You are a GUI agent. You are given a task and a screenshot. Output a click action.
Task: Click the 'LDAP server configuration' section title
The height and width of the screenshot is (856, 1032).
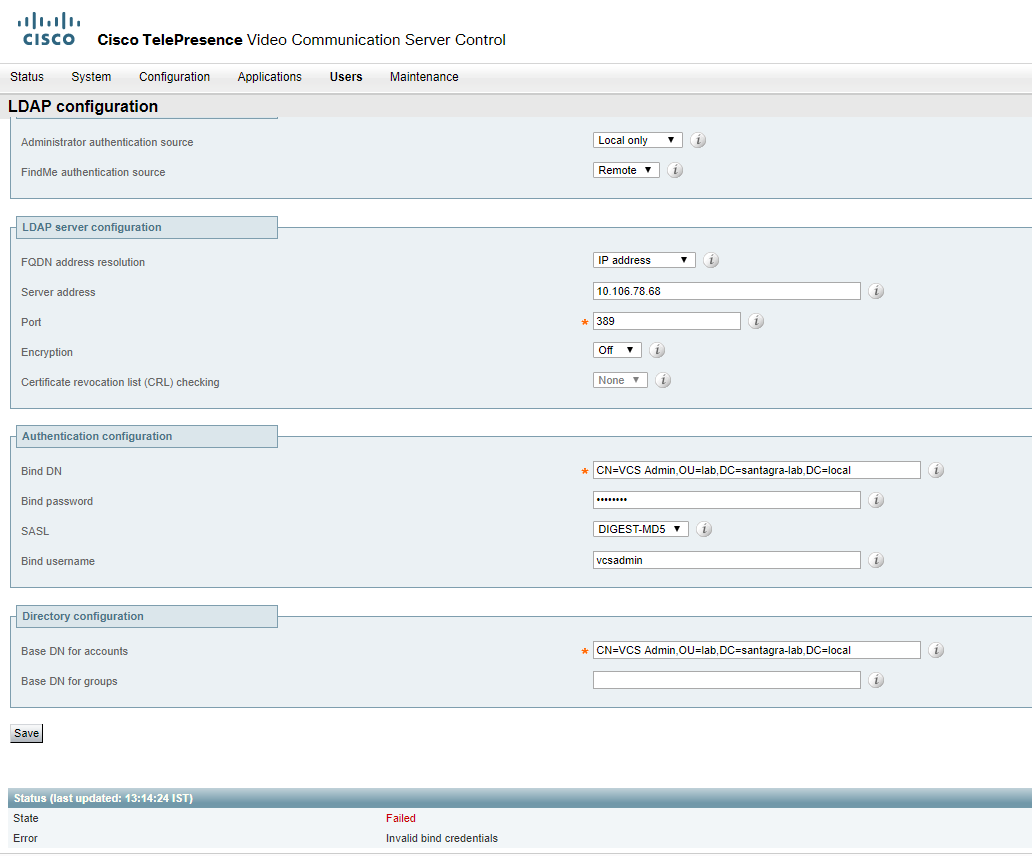pyautogui.click(x=91, y=227)
